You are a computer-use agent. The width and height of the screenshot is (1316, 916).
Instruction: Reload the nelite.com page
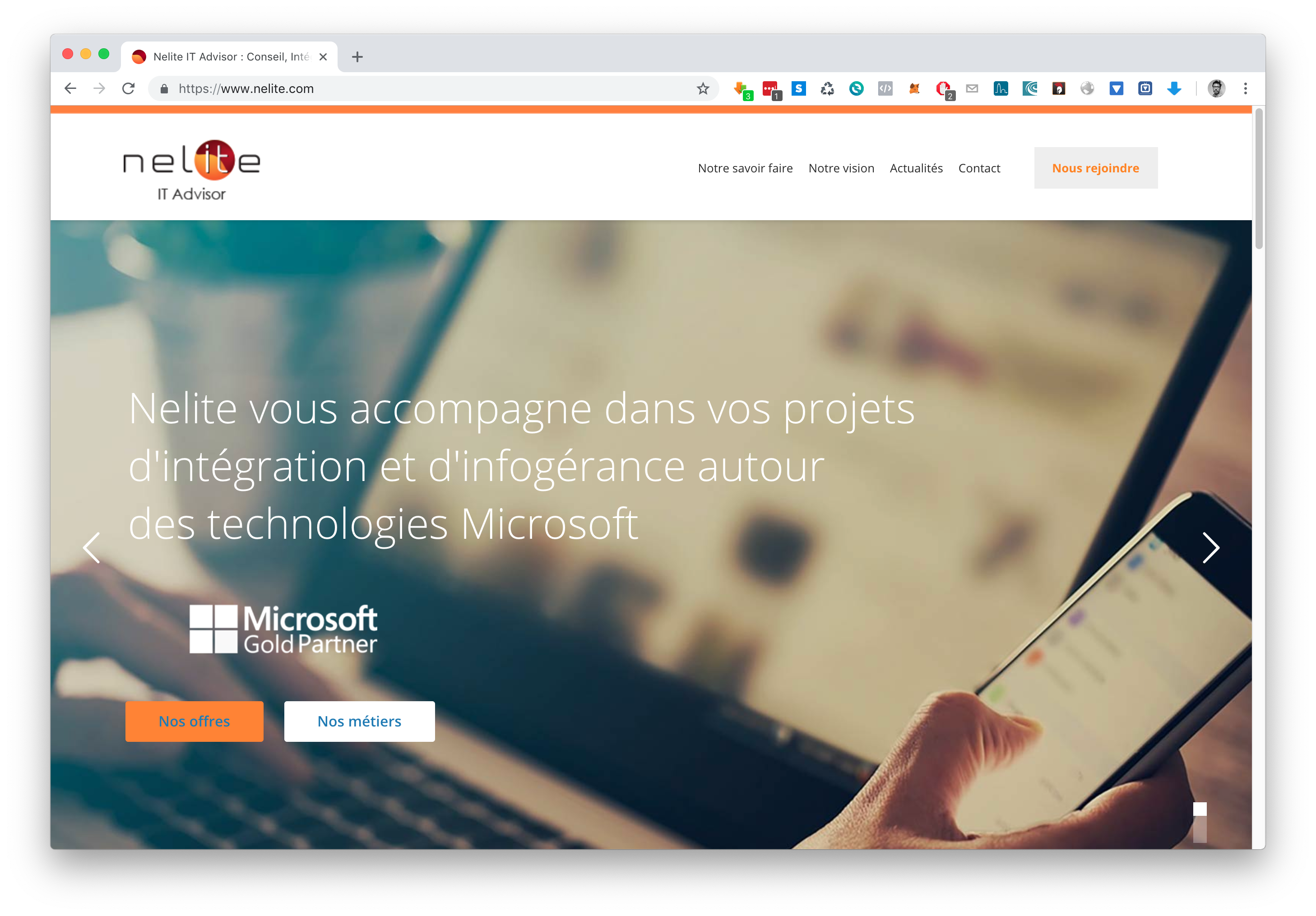[128, 88]
